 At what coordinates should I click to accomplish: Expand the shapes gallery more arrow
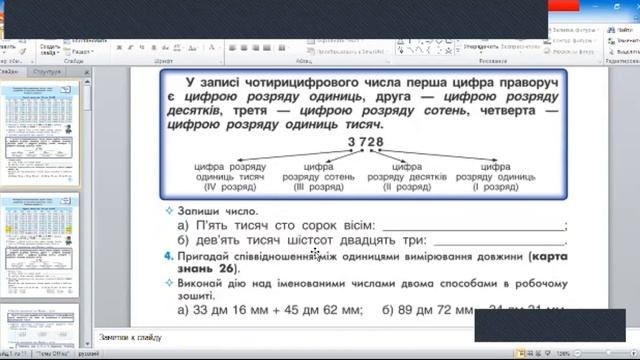458,51
